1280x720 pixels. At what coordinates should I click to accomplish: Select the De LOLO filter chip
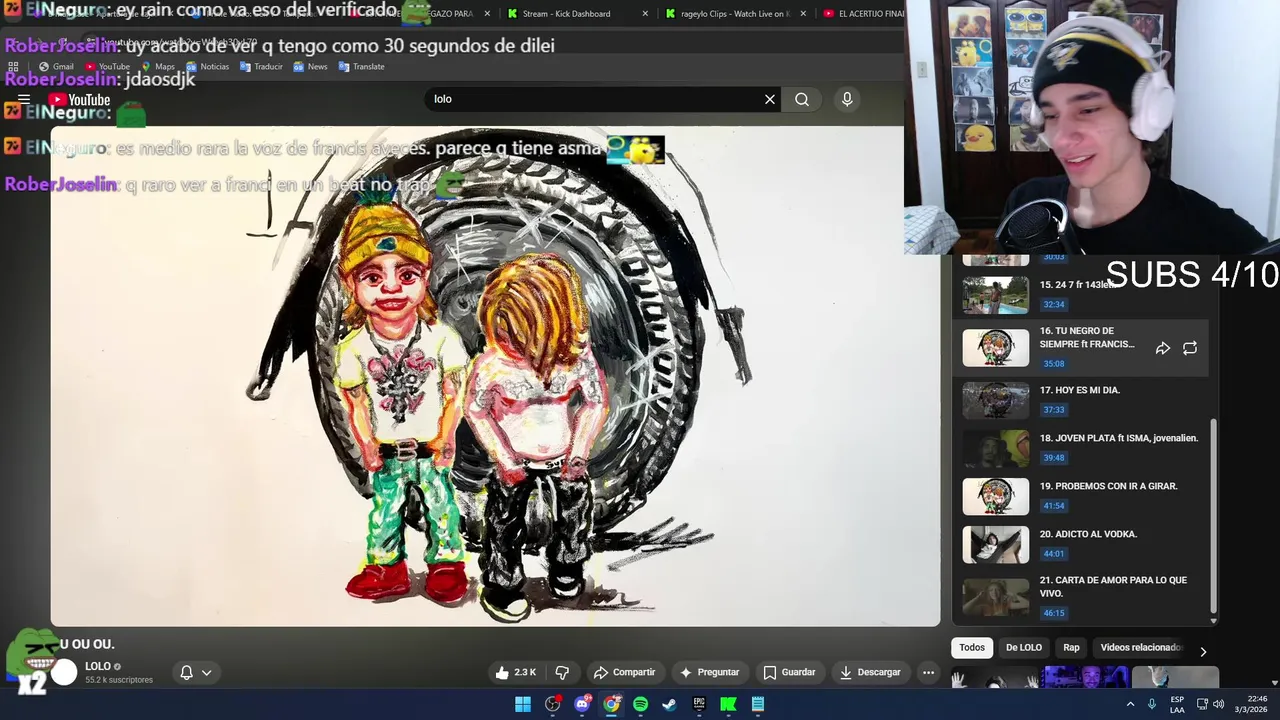pyautogui.click(x=1024, y=648)
